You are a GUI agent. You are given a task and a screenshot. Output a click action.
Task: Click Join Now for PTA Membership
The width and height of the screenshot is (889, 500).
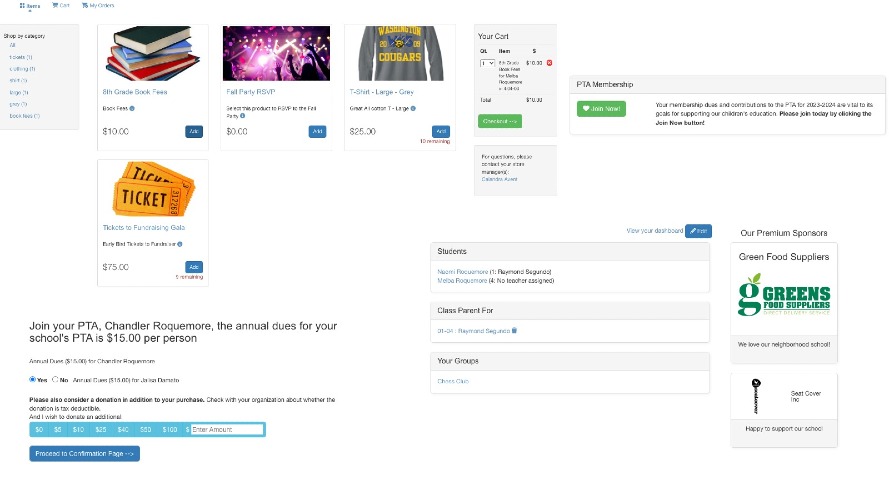click(x=601, y=109)
